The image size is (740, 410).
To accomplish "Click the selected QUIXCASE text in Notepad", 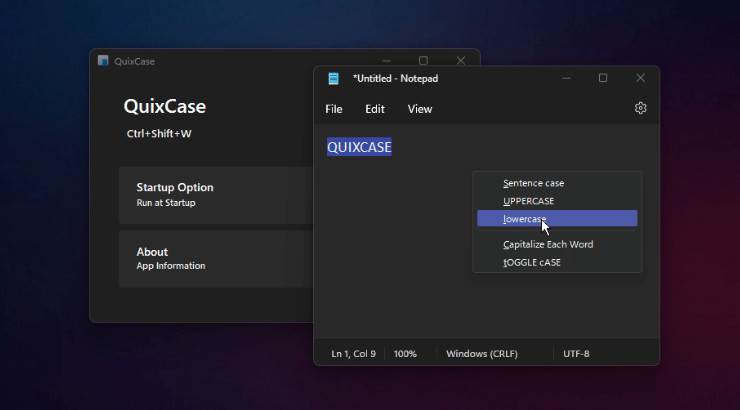I will click(359, 147).
